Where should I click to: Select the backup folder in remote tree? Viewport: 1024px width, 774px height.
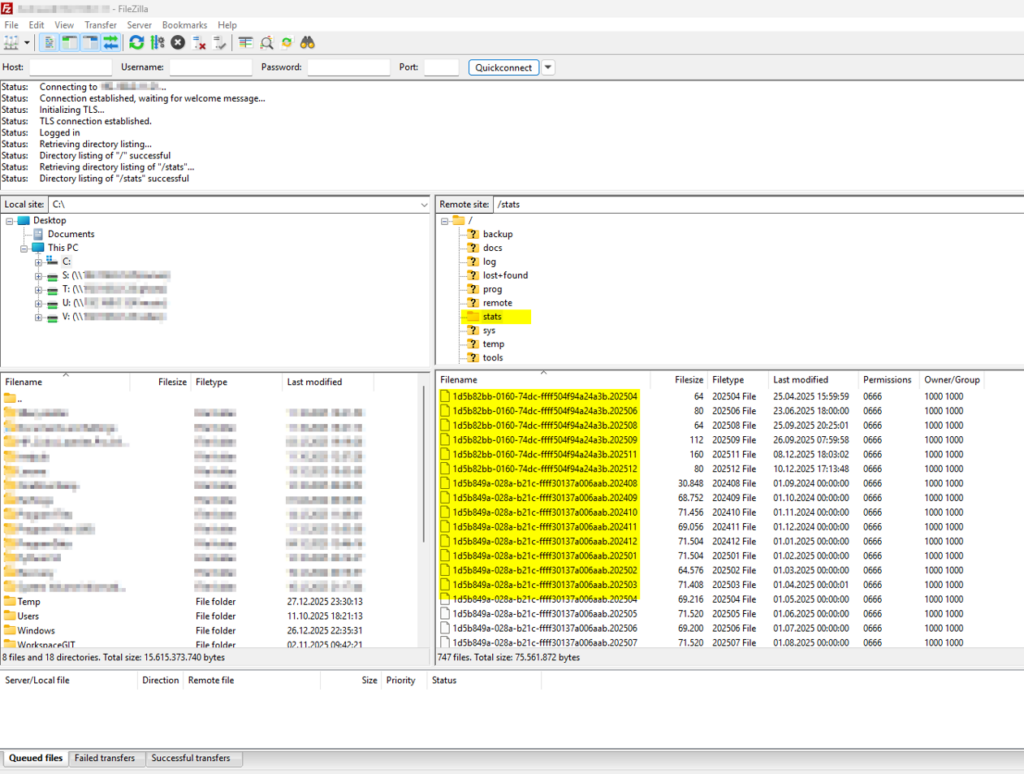497,234
